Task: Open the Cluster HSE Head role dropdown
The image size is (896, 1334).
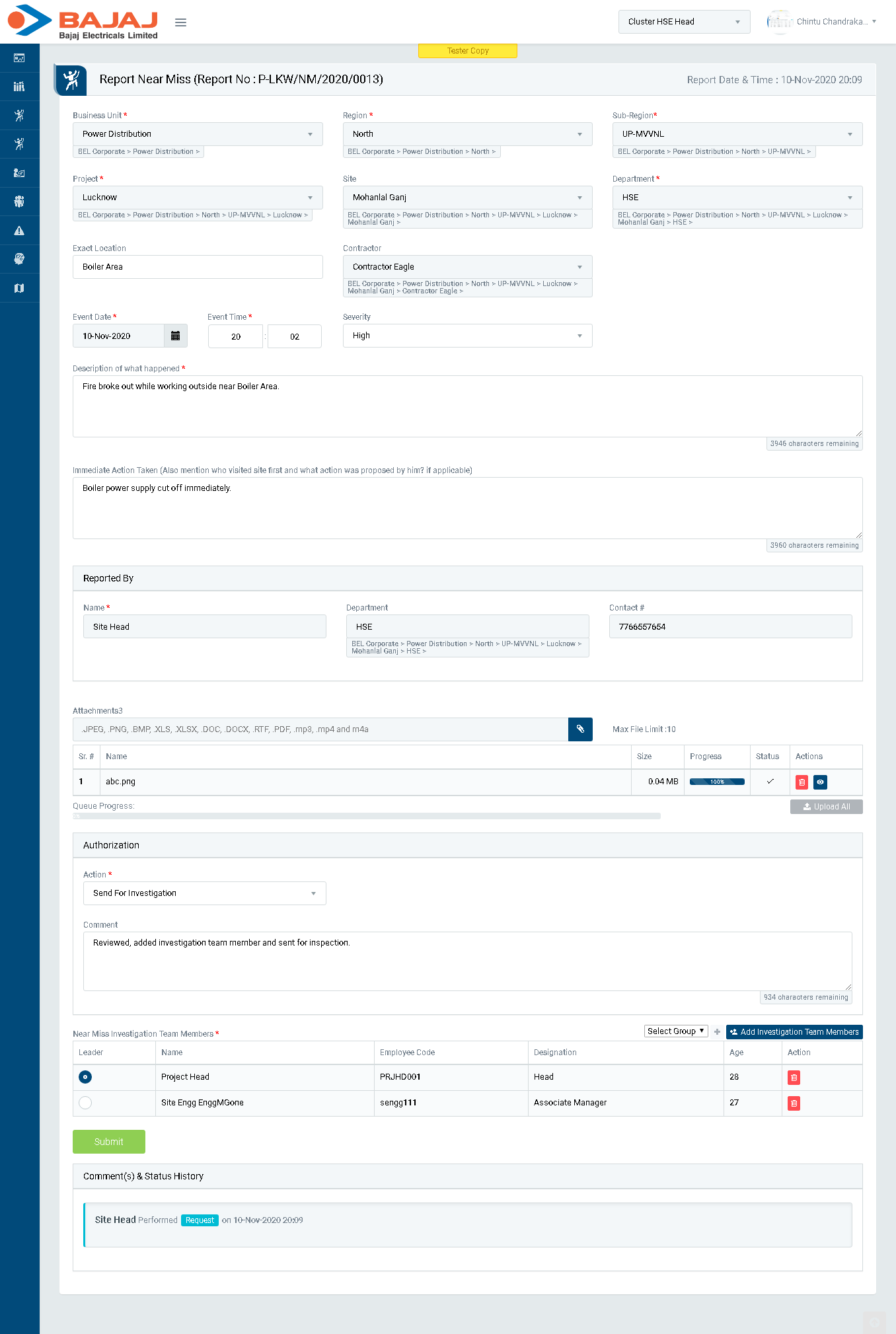Action: (683, 22)
